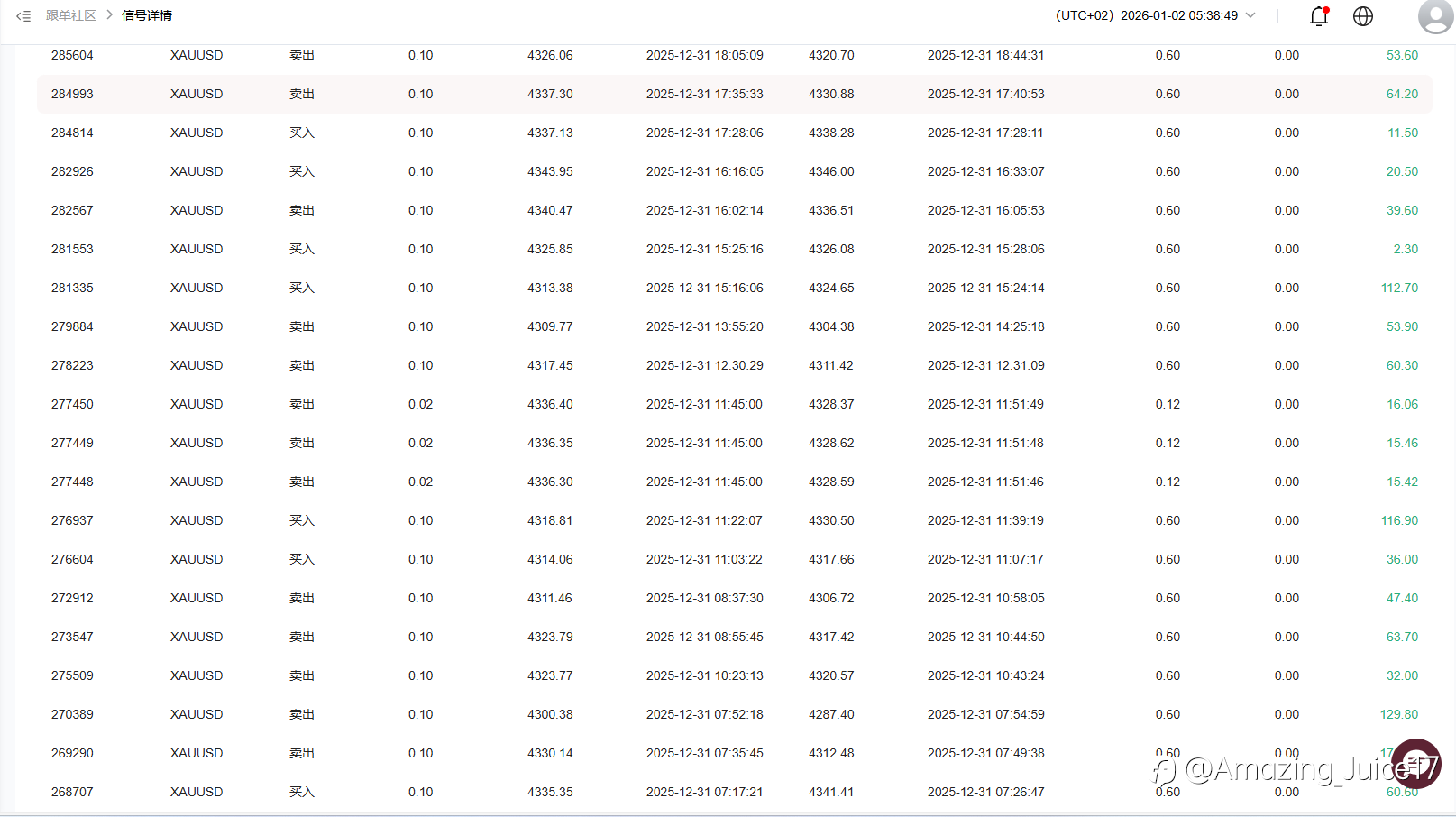Click profit value 60.30
This screenshot has height=817, width=1456.
pyautogui.click(x=1402, y=365)
